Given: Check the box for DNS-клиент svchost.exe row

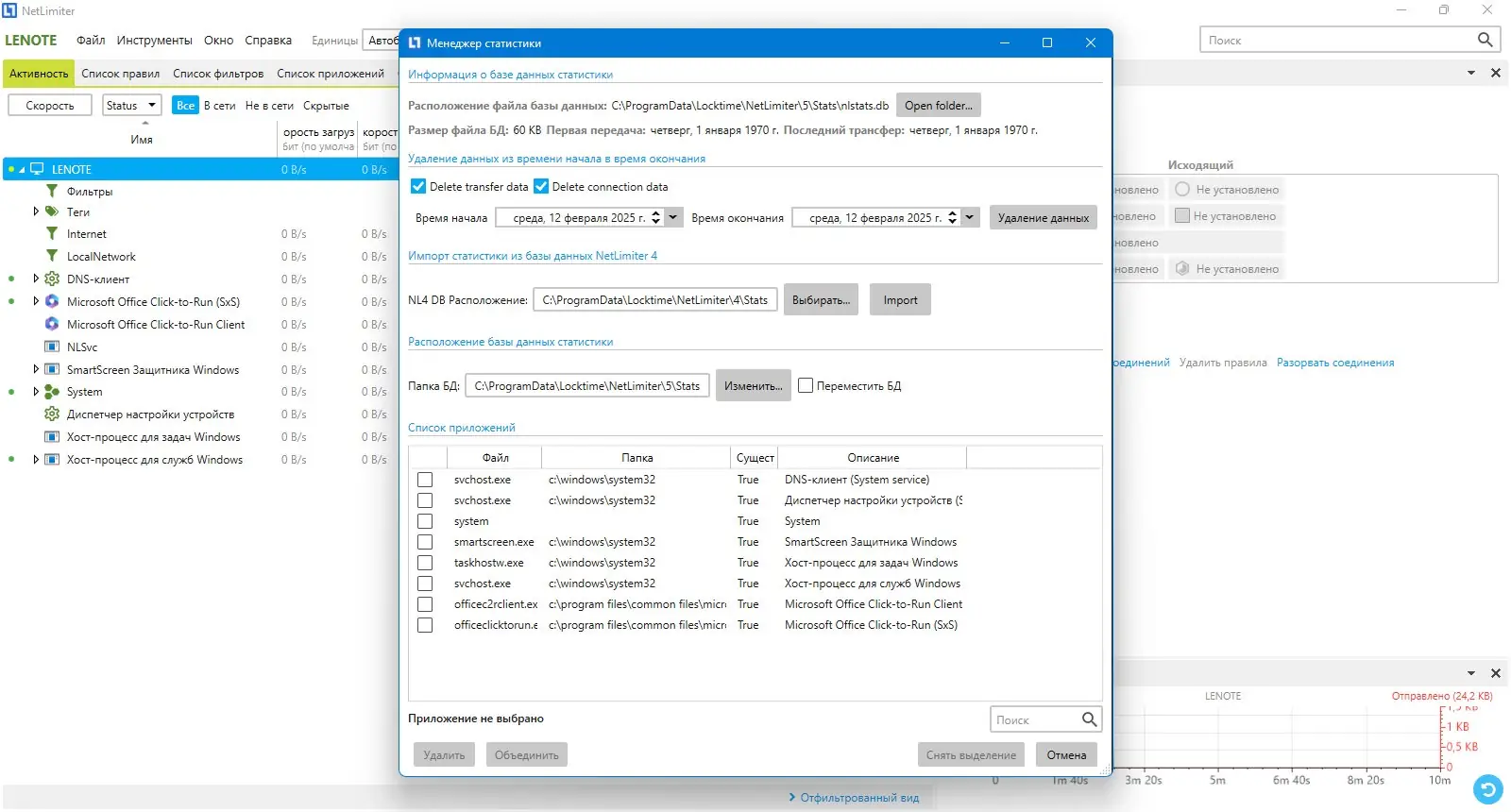Looking at the screenshot, I should (x=425, y=480).
